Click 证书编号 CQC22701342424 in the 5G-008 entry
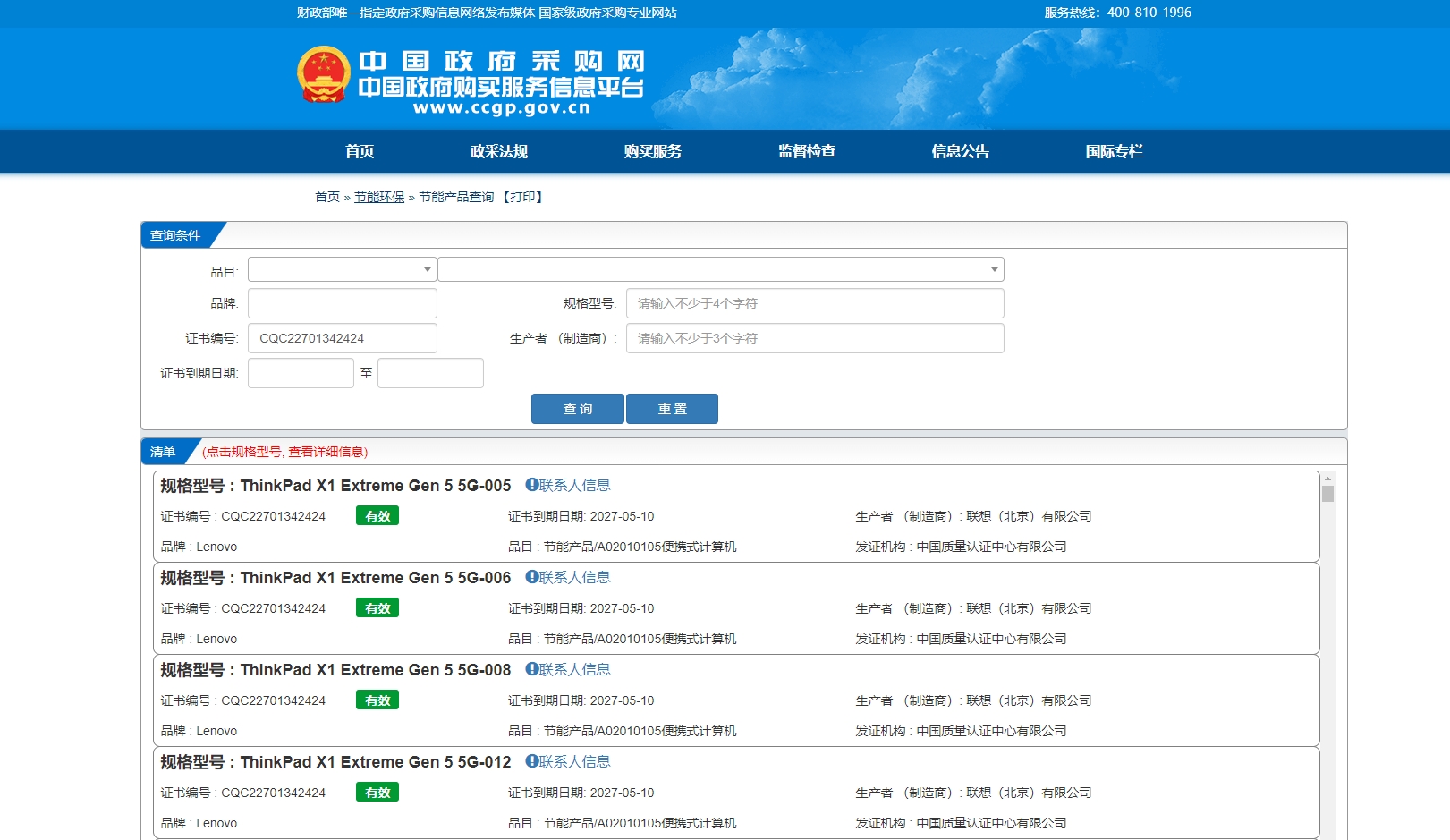 pos(243,700)
